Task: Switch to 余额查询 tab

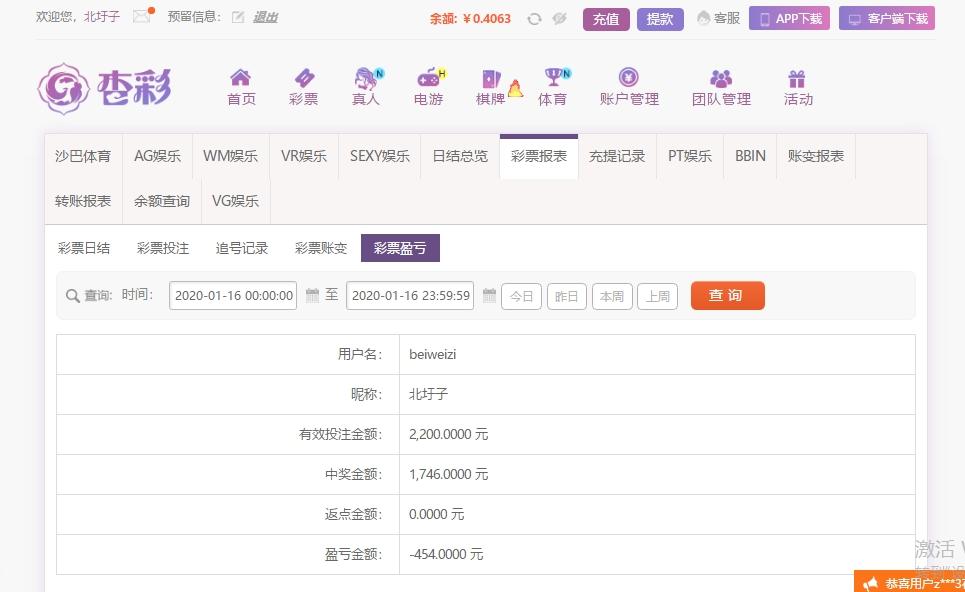Action: pyautogui.click(x=162, y=201)
